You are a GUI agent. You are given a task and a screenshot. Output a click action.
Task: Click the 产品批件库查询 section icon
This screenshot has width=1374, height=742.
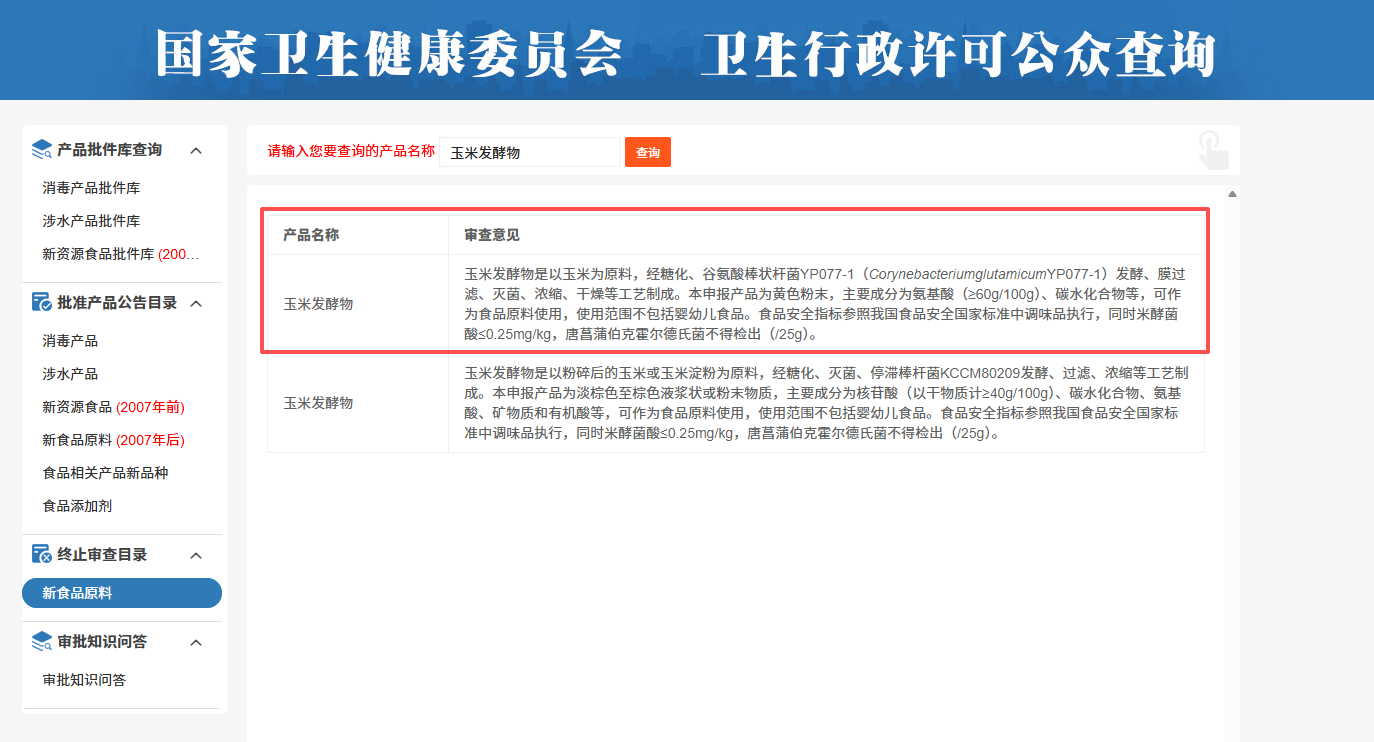click(x=41, y=150)
